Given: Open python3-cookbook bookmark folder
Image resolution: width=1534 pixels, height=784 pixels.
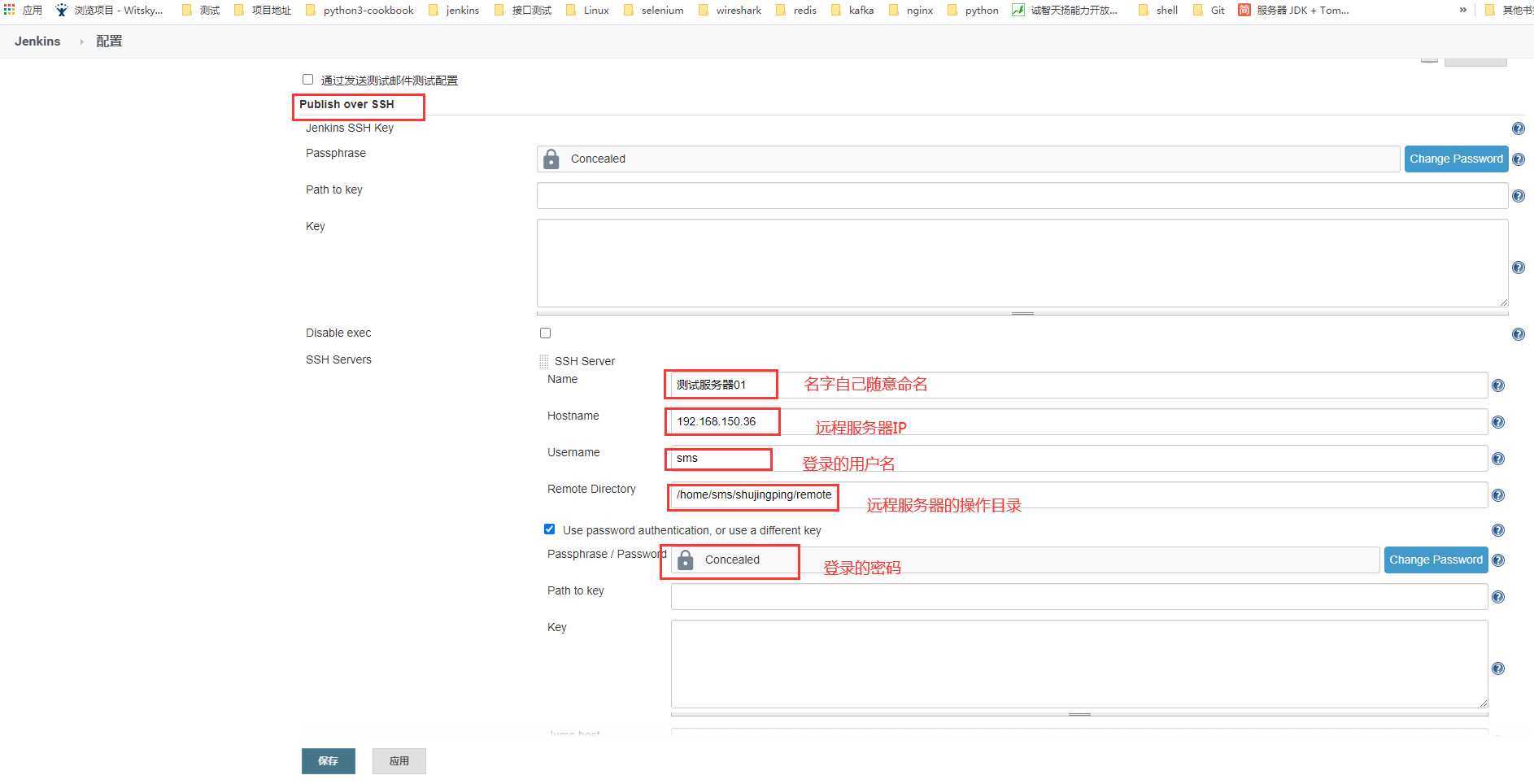Looking at the screenshot, I should 360,10.
